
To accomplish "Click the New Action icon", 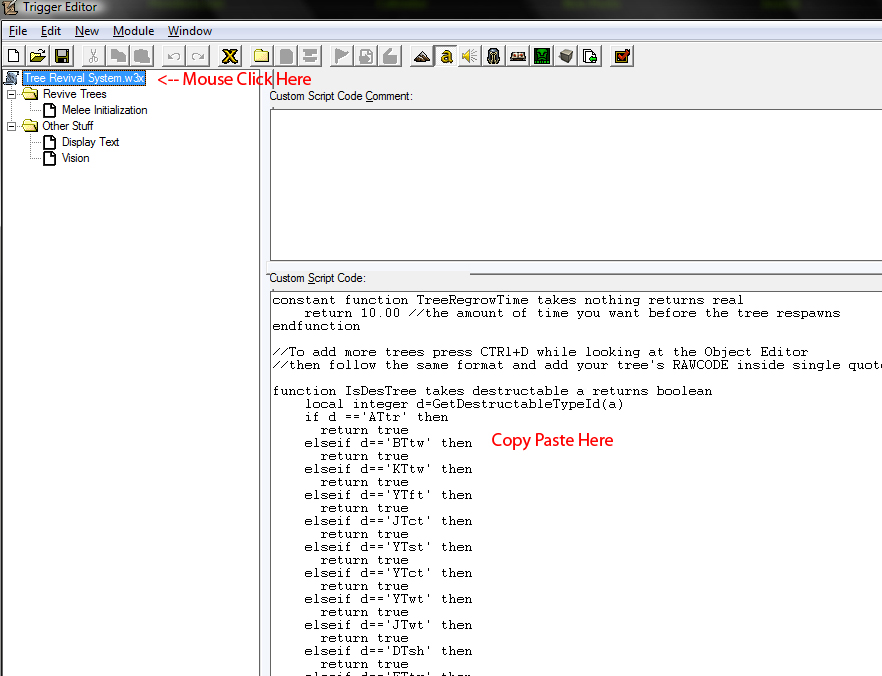I will 390,56.
